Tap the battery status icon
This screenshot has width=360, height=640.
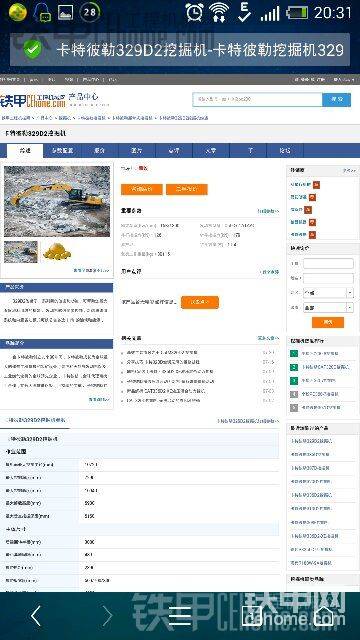(x=297, y=13)
